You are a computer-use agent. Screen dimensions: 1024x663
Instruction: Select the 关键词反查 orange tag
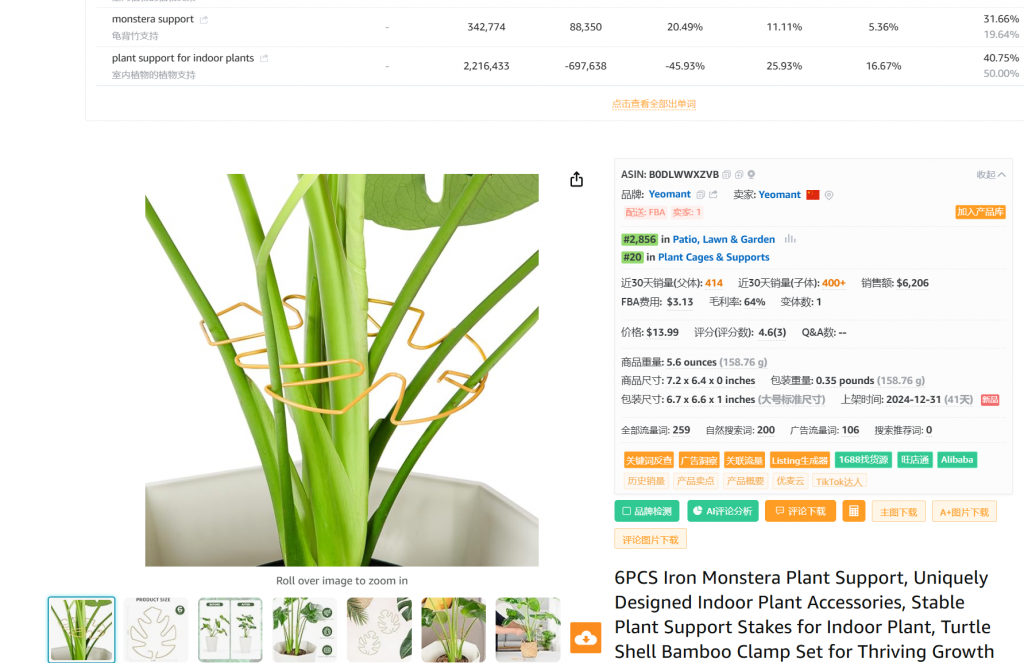click(x=648, y=461)
